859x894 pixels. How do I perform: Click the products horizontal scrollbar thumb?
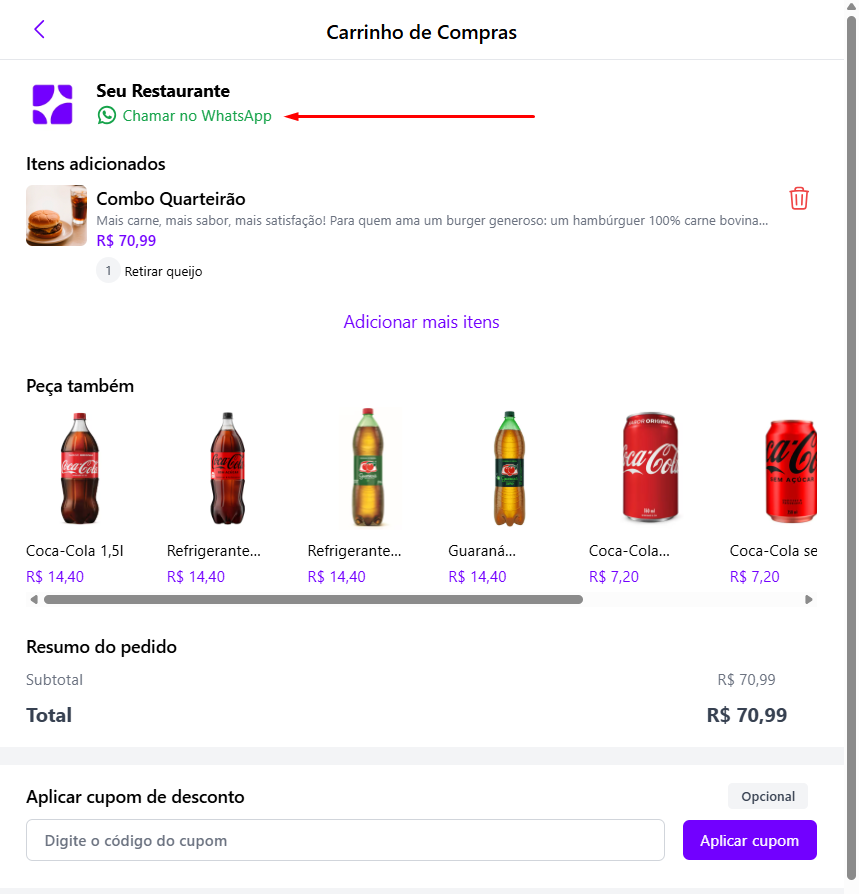312,600
